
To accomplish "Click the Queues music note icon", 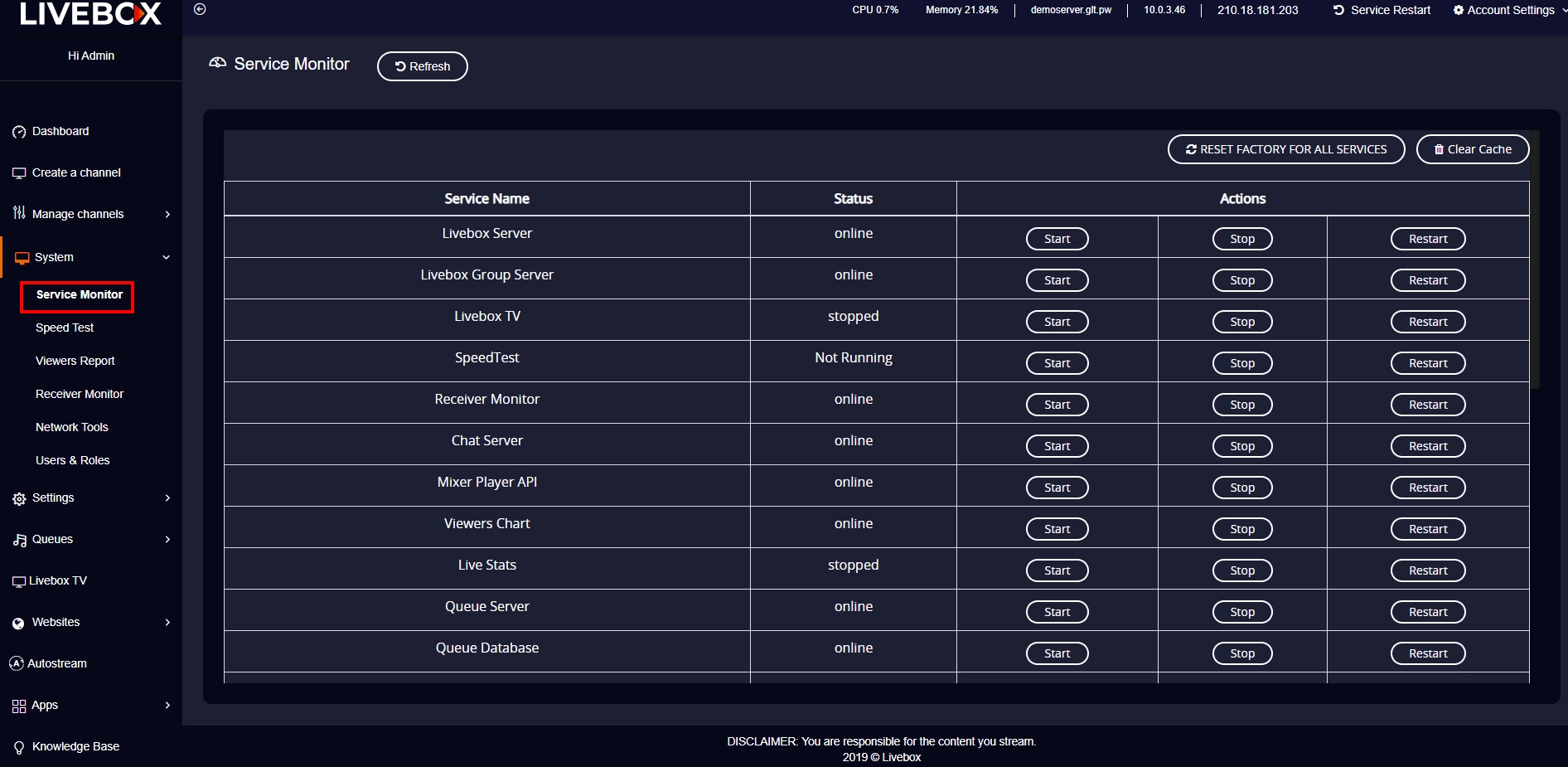I will pos(20,540).
